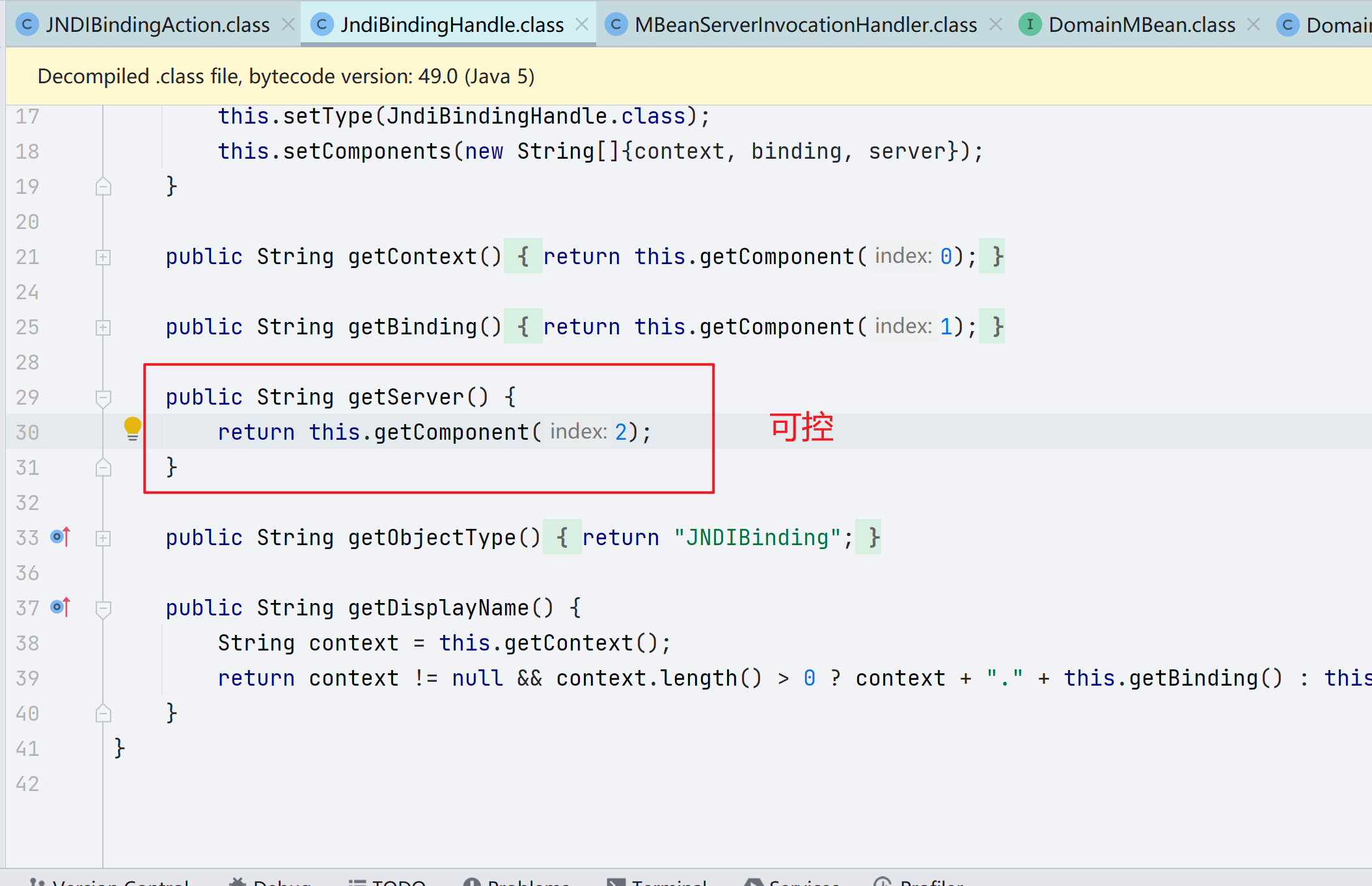
Task: Click the interface icon on DomainMBean tab
Action: point(1030,25)
